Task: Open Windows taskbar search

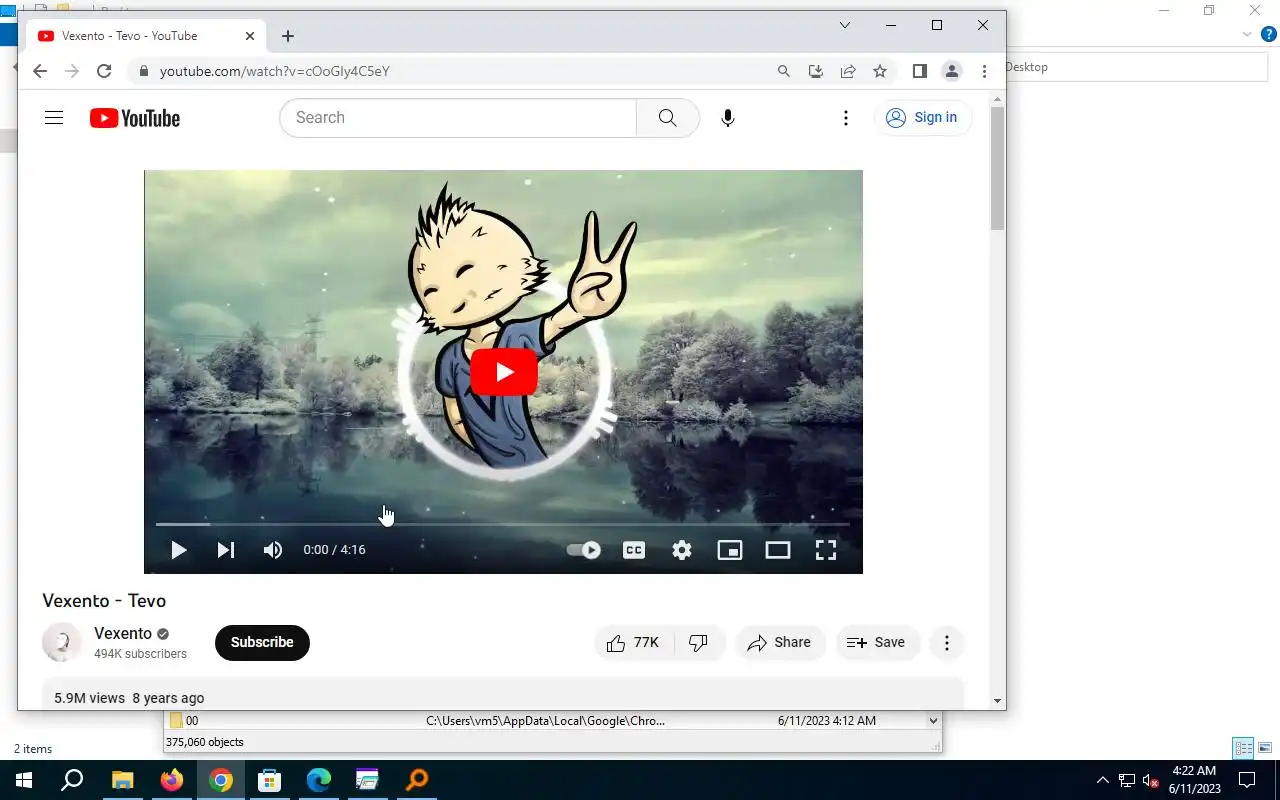Action: point(72,780)
